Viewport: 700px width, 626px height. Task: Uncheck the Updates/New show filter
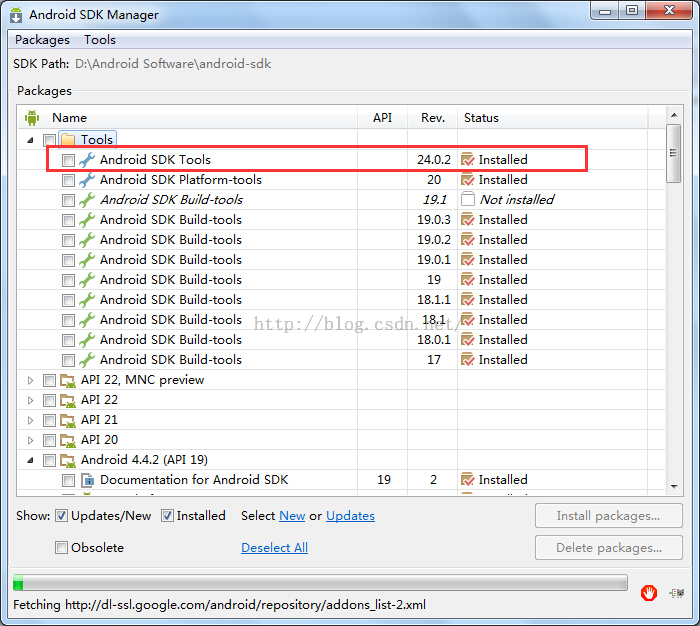point(61,516)
